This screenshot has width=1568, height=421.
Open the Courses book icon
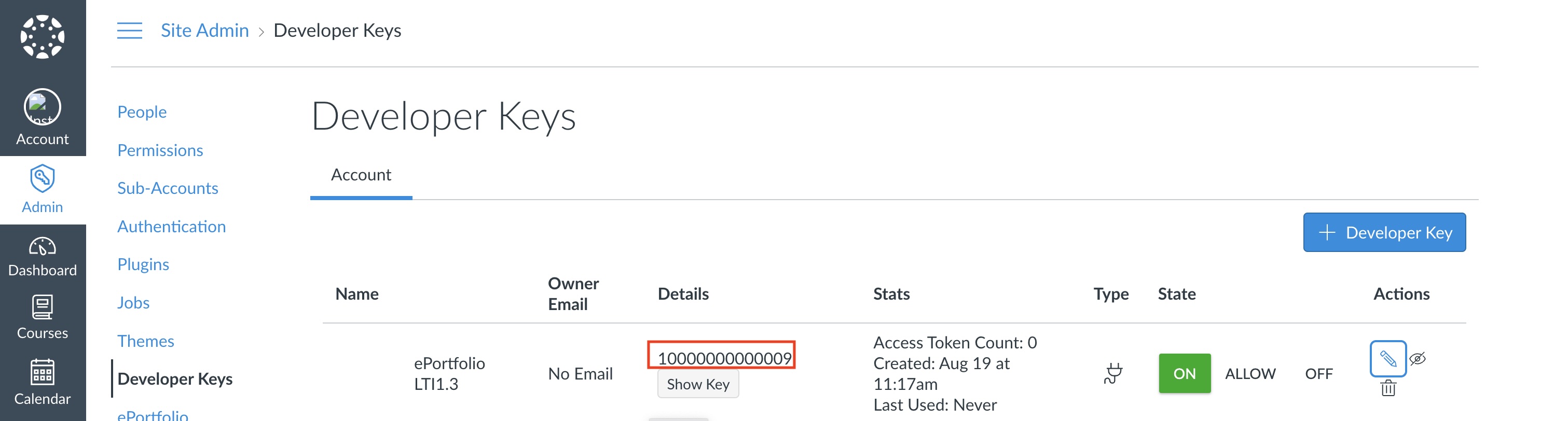(43, 307)
